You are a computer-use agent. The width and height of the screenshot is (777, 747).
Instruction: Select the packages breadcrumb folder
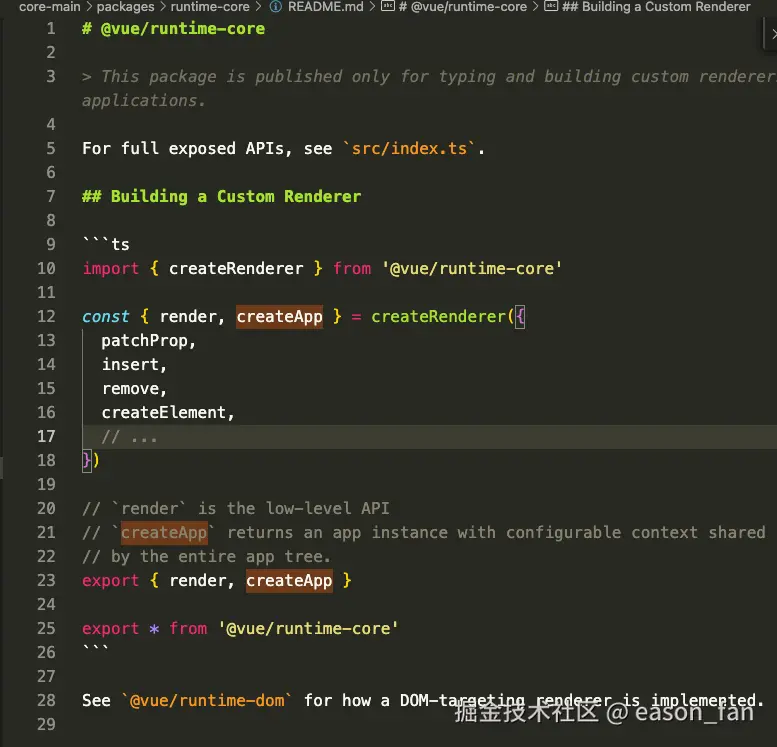pyautogui.click(x=125, y=6)
